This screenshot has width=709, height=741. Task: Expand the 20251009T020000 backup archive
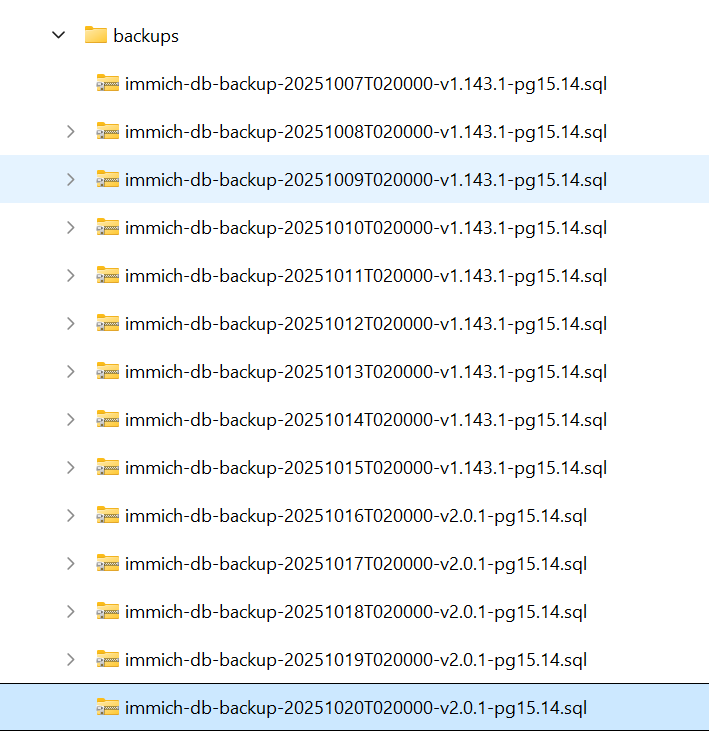click(x=71, y=180)
